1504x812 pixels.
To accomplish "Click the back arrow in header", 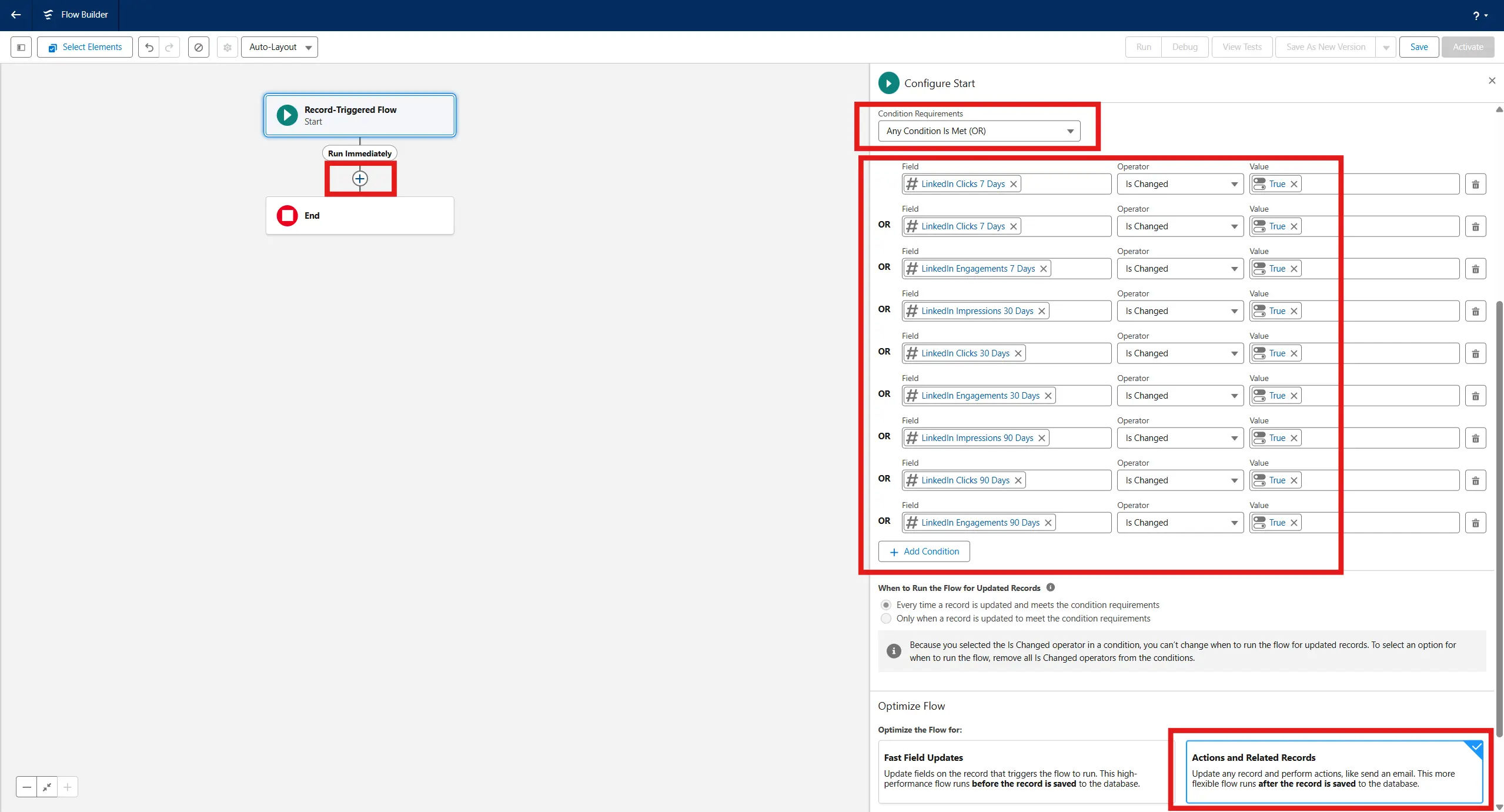I will pyautogui.click(x=16, y=15).
